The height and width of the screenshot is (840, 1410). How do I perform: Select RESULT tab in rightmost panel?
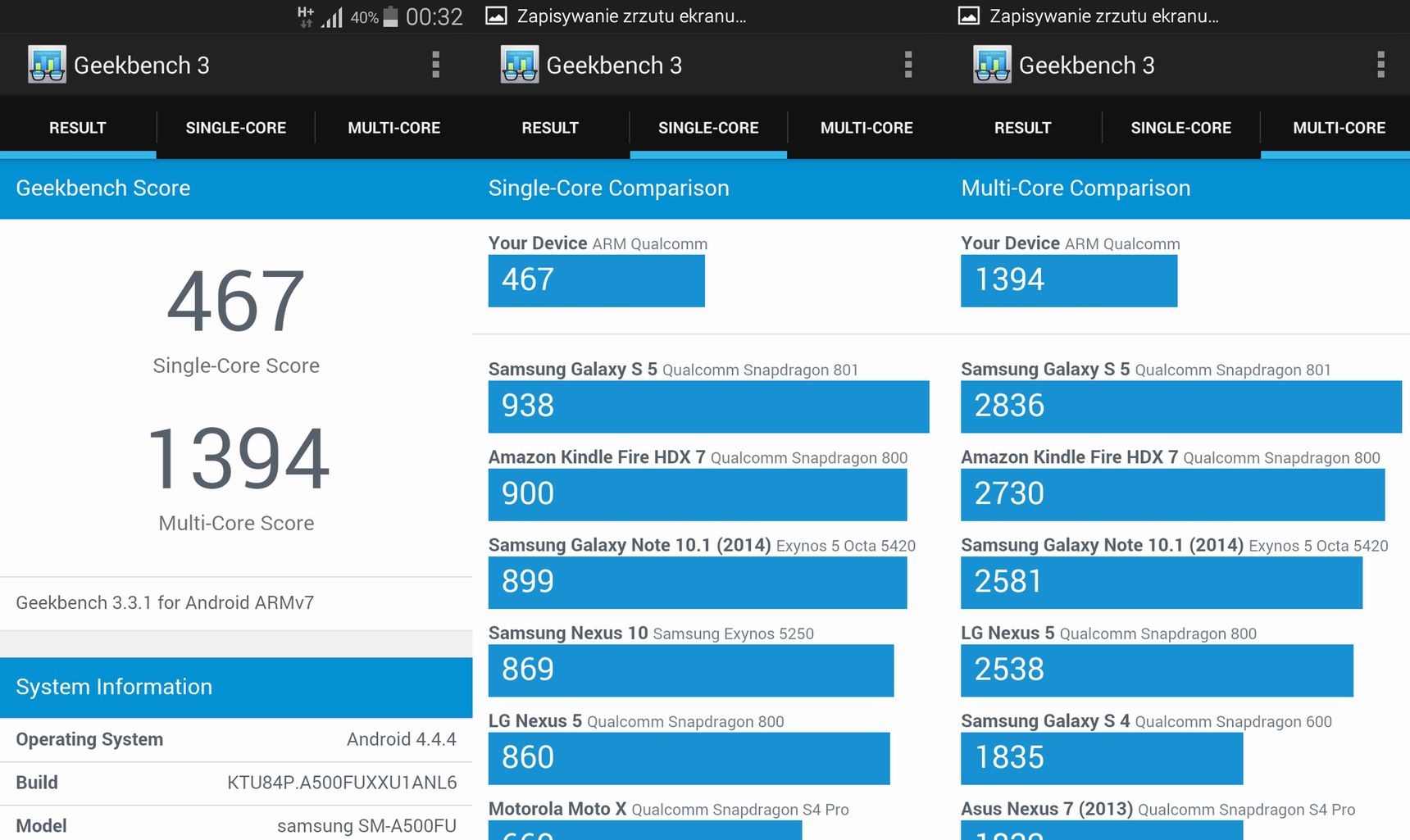pos(1022,128)
